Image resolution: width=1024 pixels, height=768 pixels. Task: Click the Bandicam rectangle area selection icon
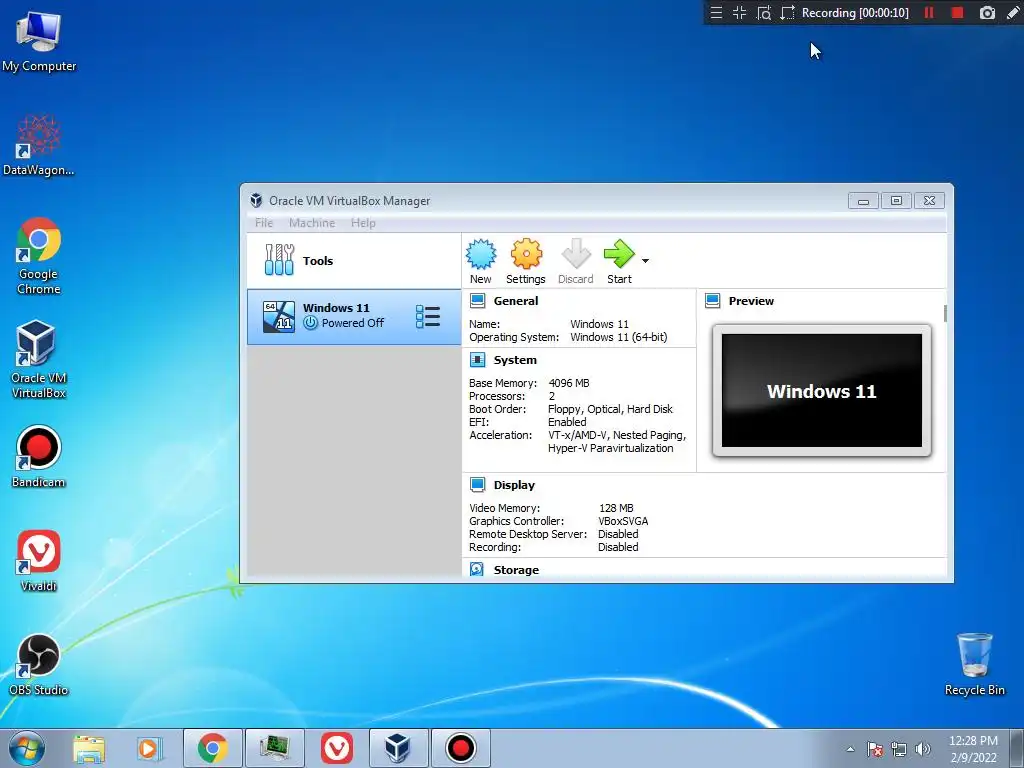[788, 12]
